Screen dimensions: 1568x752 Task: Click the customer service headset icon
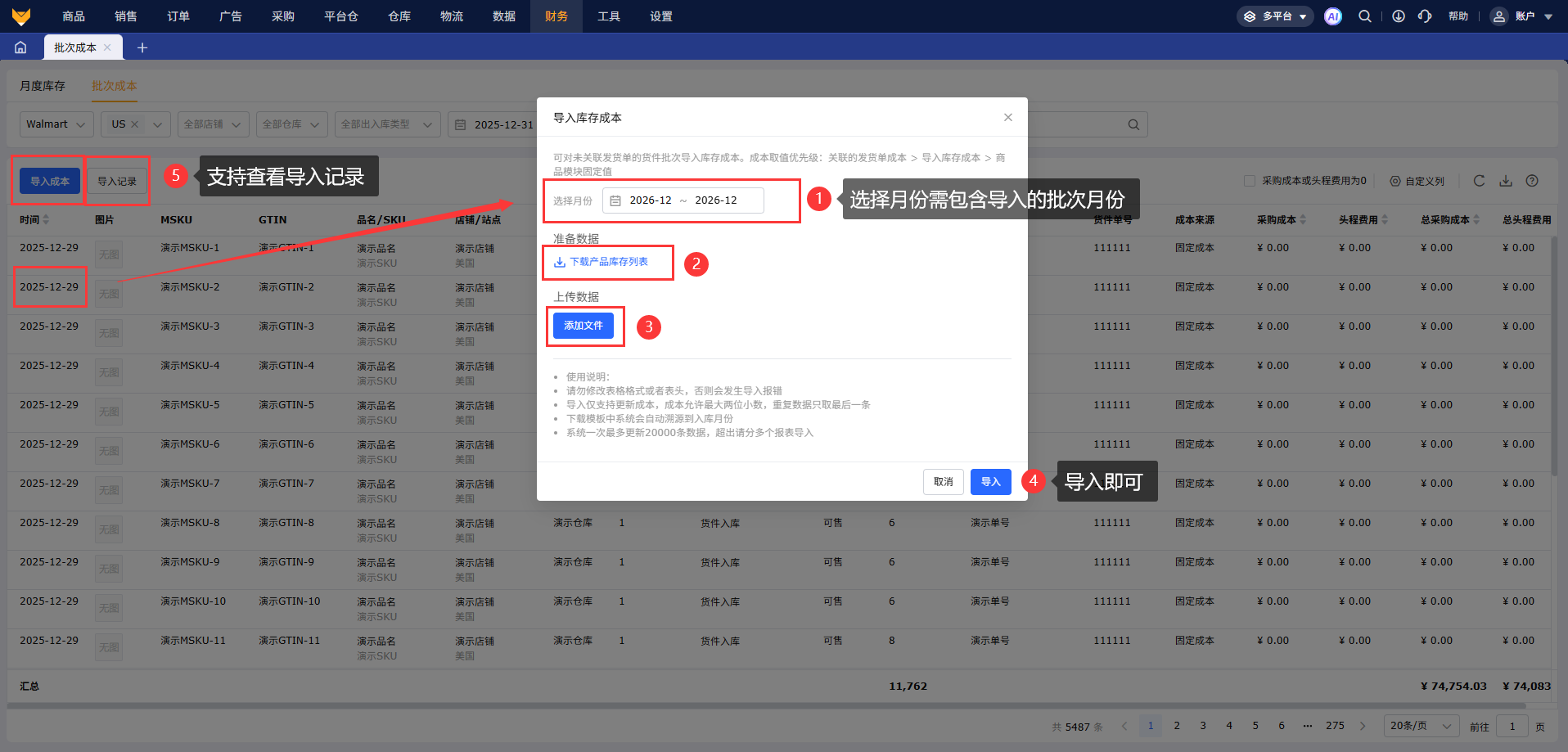pos(1425,16)
